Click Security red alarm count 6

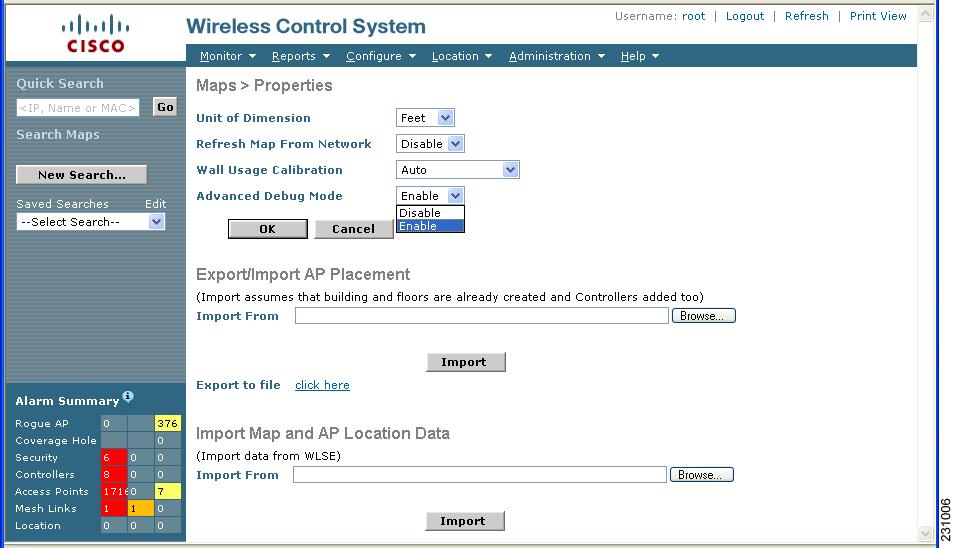coord(114,457)
